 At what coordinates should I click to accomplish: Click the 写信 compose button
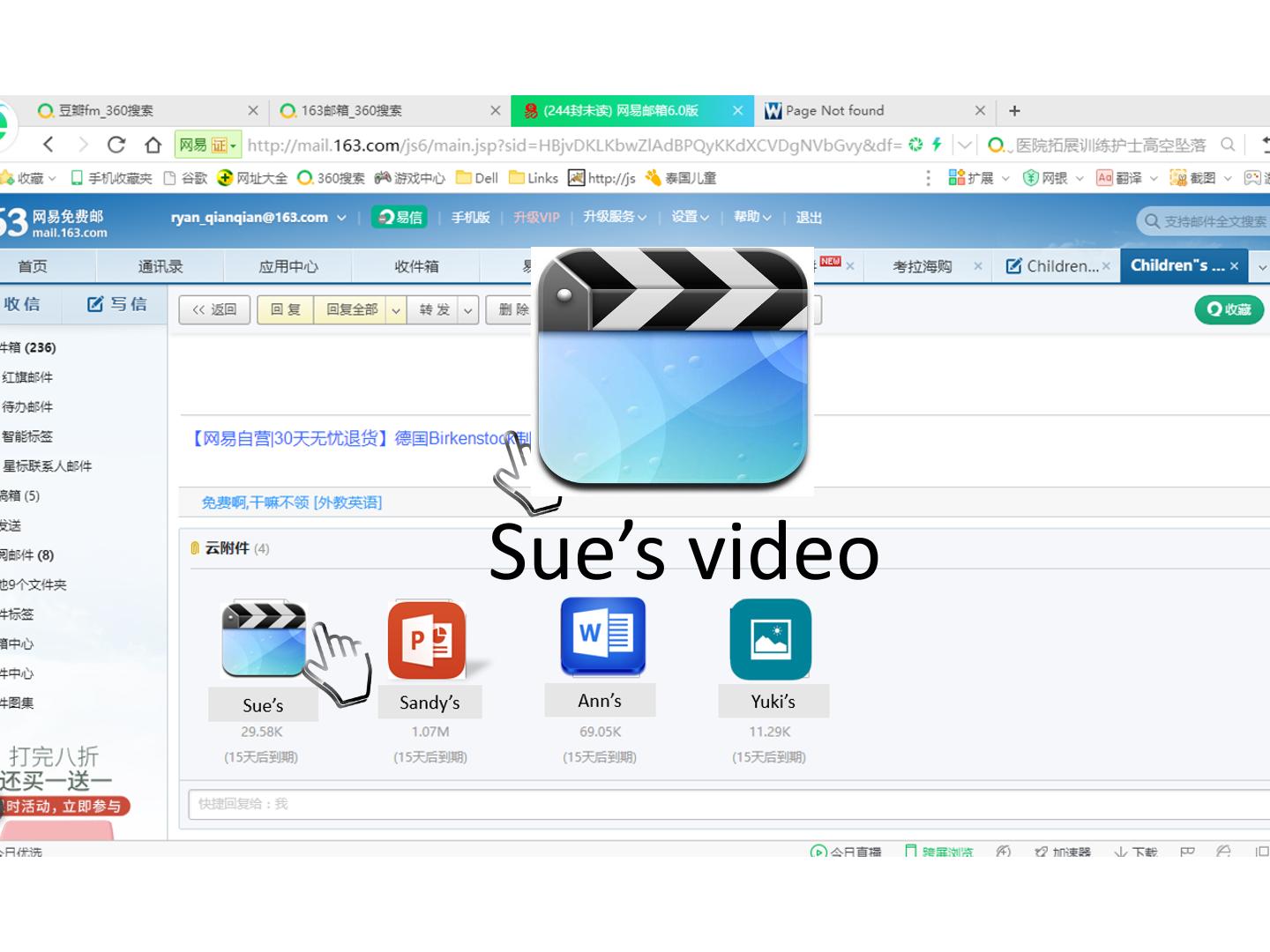[x=117, y=304]
